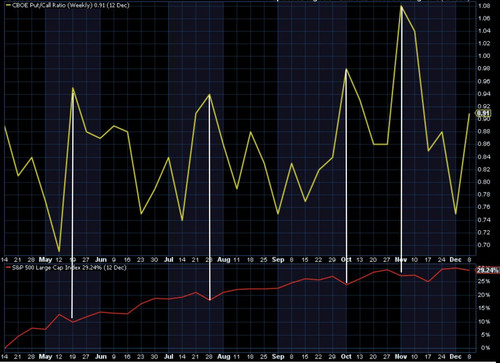500x363 pixels.
Task: Click the 0.88 value on the ratio axis
Action: [484, 132]
